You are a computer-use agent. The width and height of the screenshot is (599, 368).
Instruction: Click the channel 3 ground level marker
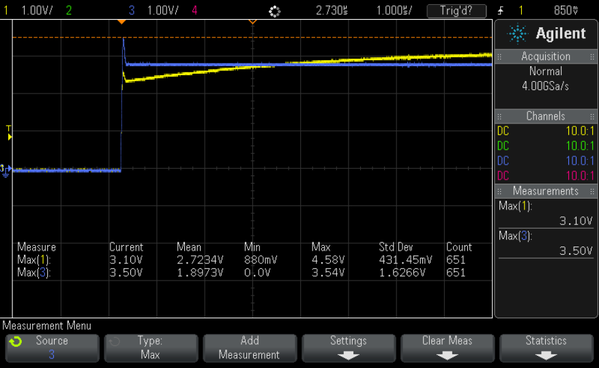tap(5, 171)
